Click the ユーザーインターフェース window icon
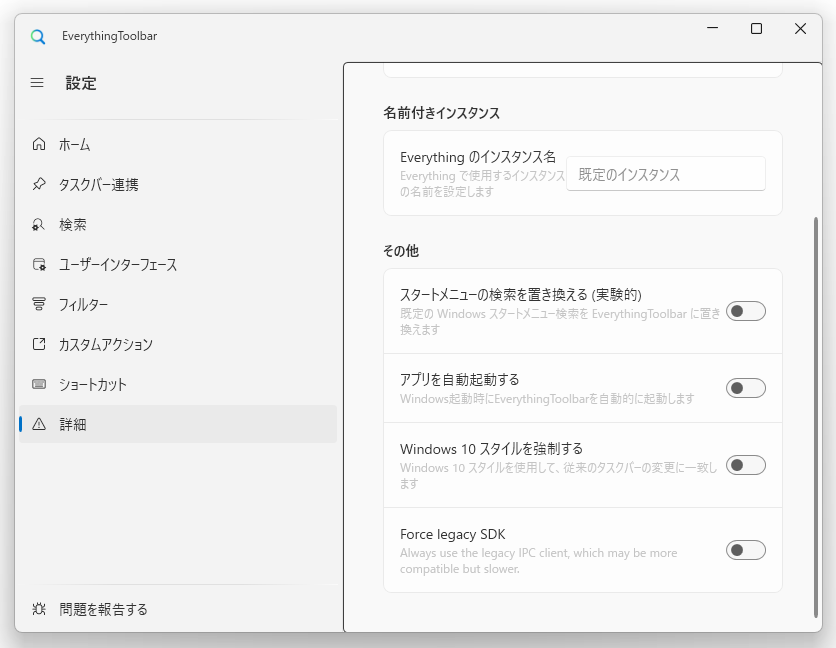836x648 pixels. pos(39,264)
